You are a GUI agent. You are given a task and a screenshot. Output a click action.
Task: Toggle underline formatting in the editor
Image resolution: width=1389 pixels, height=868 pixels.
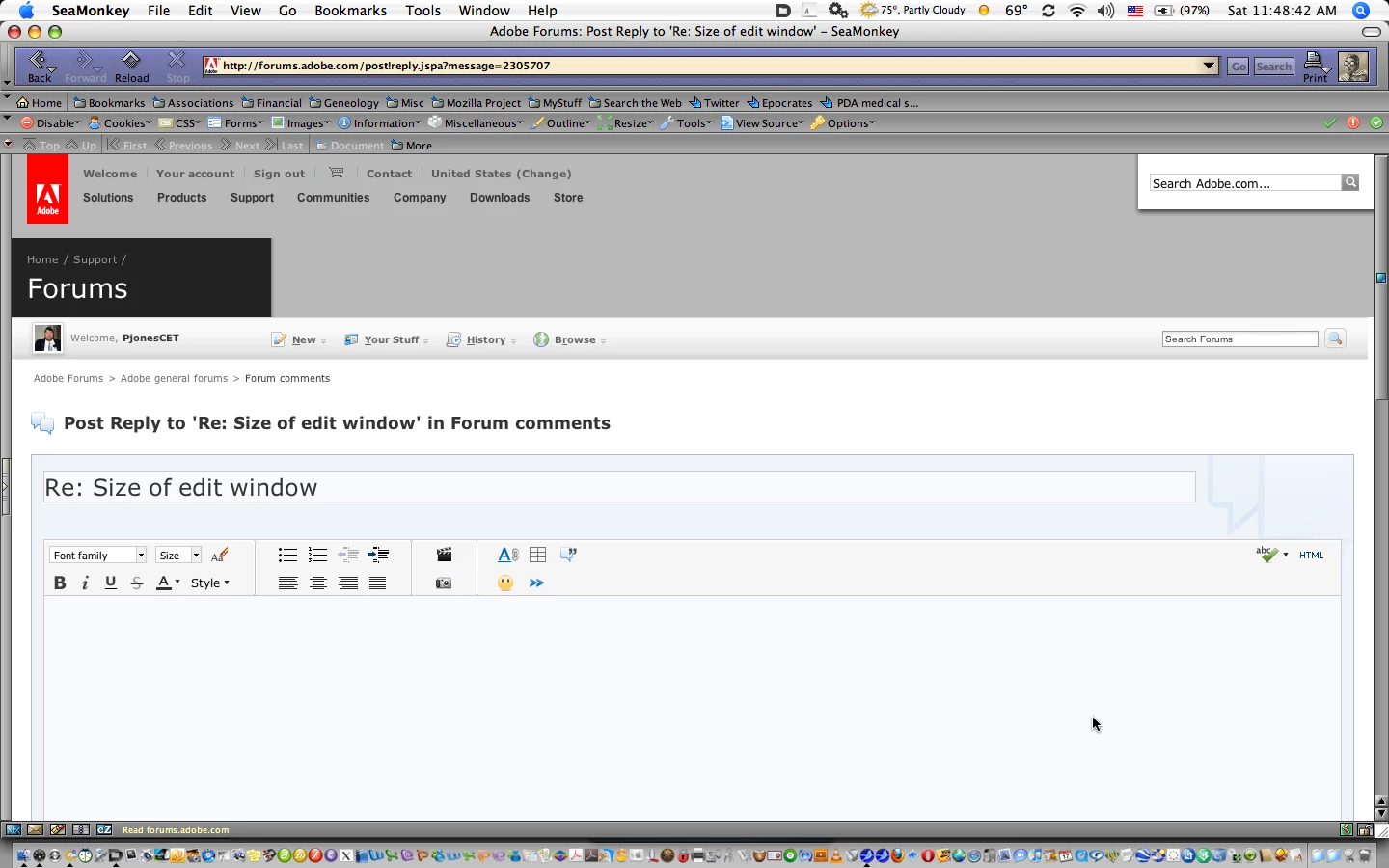tap(111, 583)
